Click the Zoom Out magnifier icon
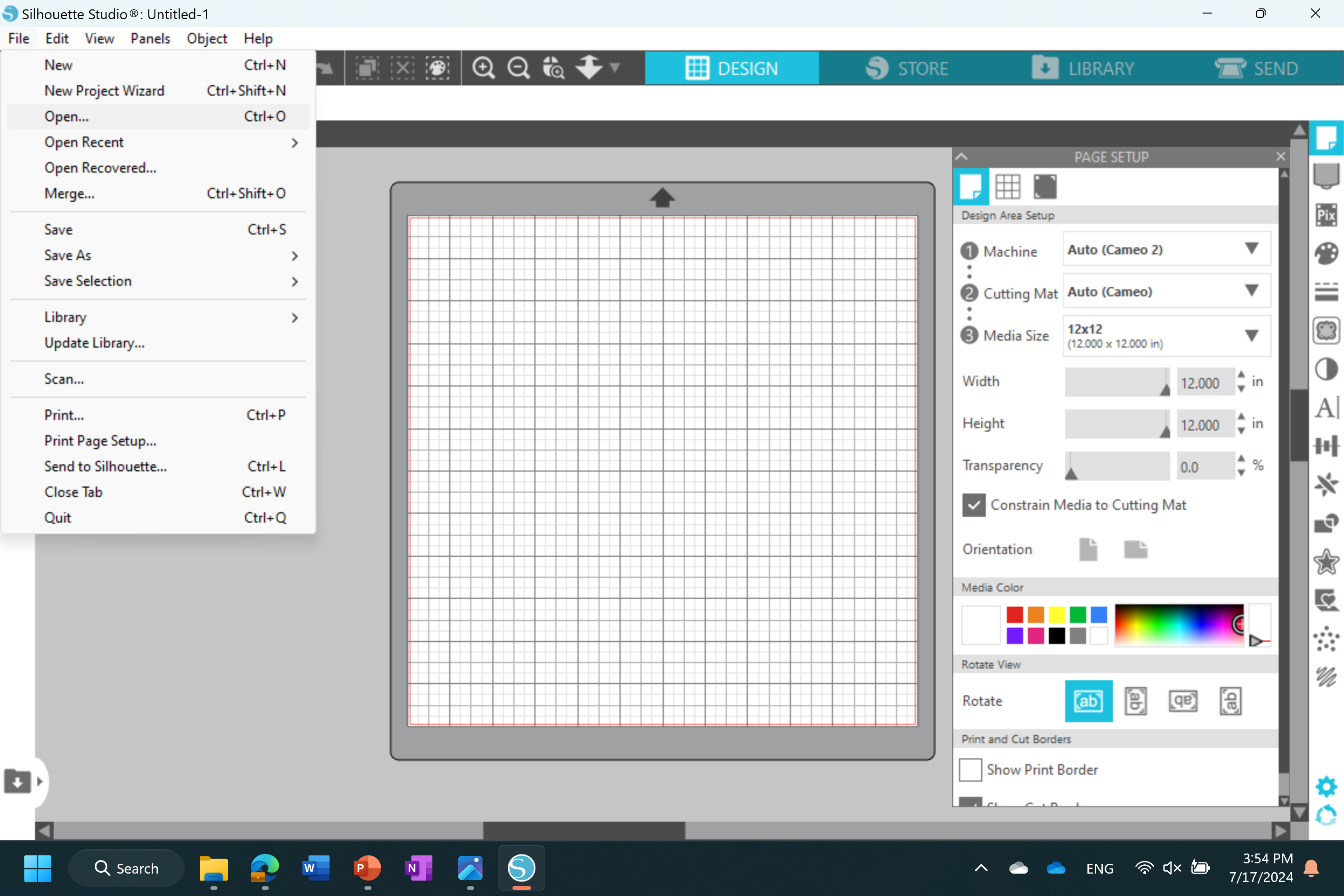1344x896 pixels. 519,68
